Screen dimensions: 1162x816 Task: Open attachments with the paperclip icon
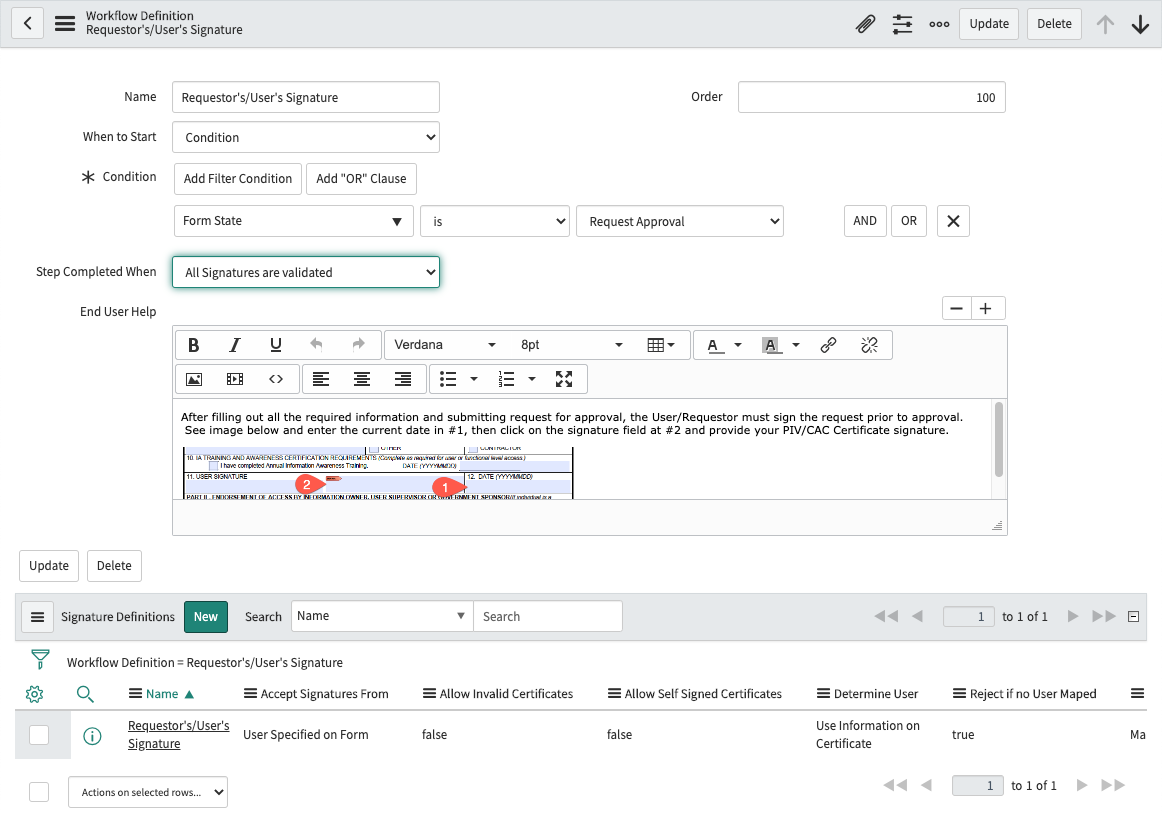click(x=865, y=24)
